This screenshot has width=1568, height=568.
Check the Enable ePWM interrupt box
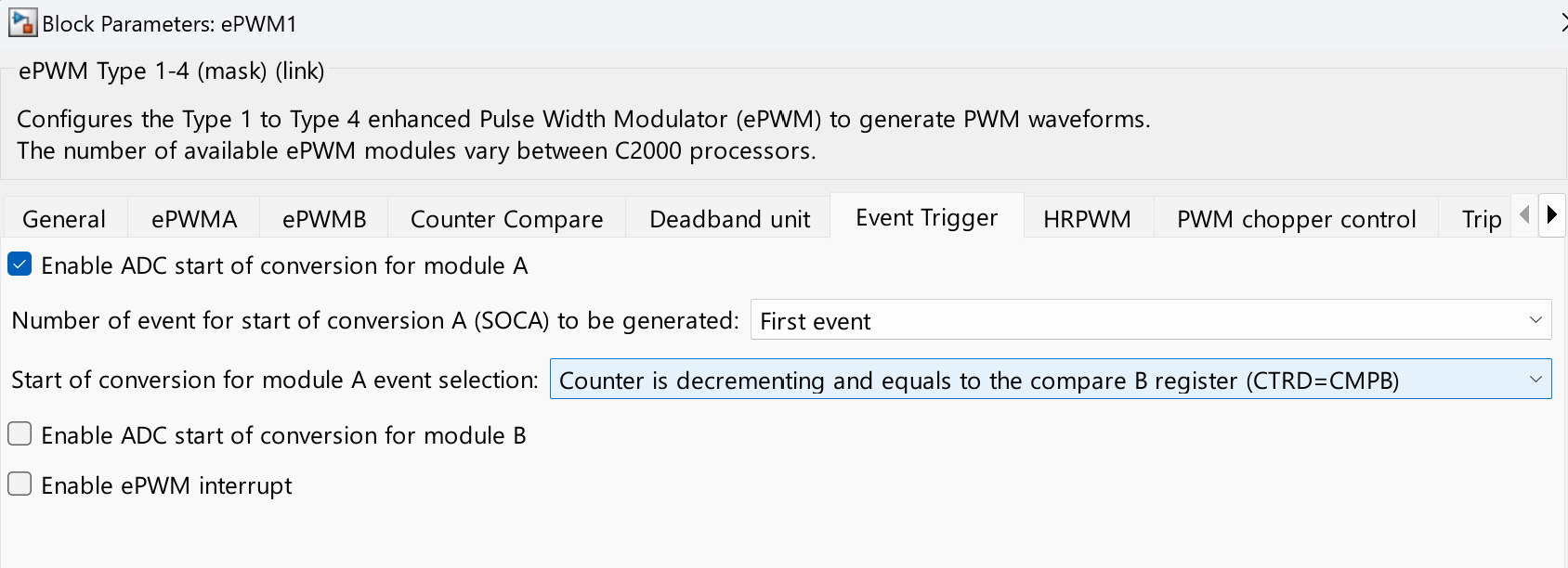tap(20, 484)
